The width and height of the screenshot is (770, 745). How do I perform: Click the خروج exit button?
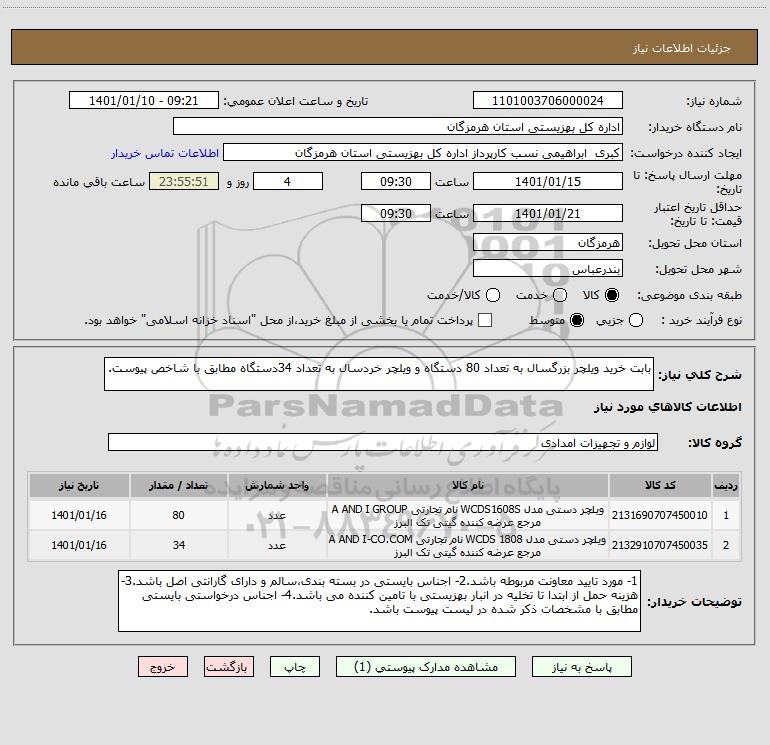(x=163, y=667)
